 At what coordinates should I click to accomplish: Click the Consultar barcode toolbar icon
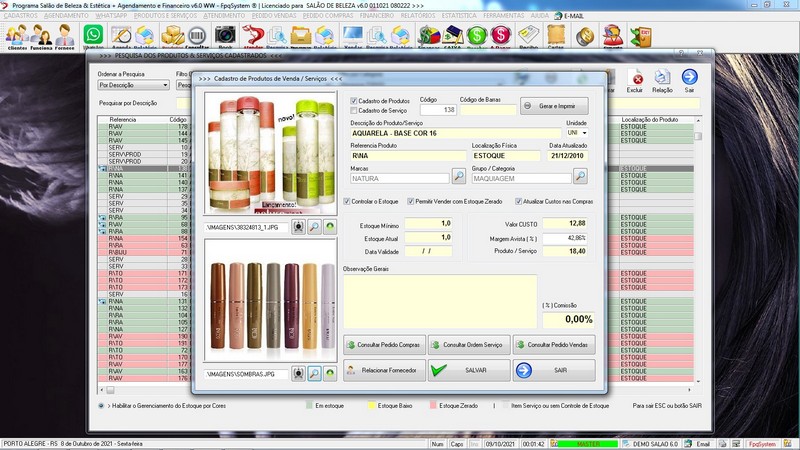click(197, 36)
